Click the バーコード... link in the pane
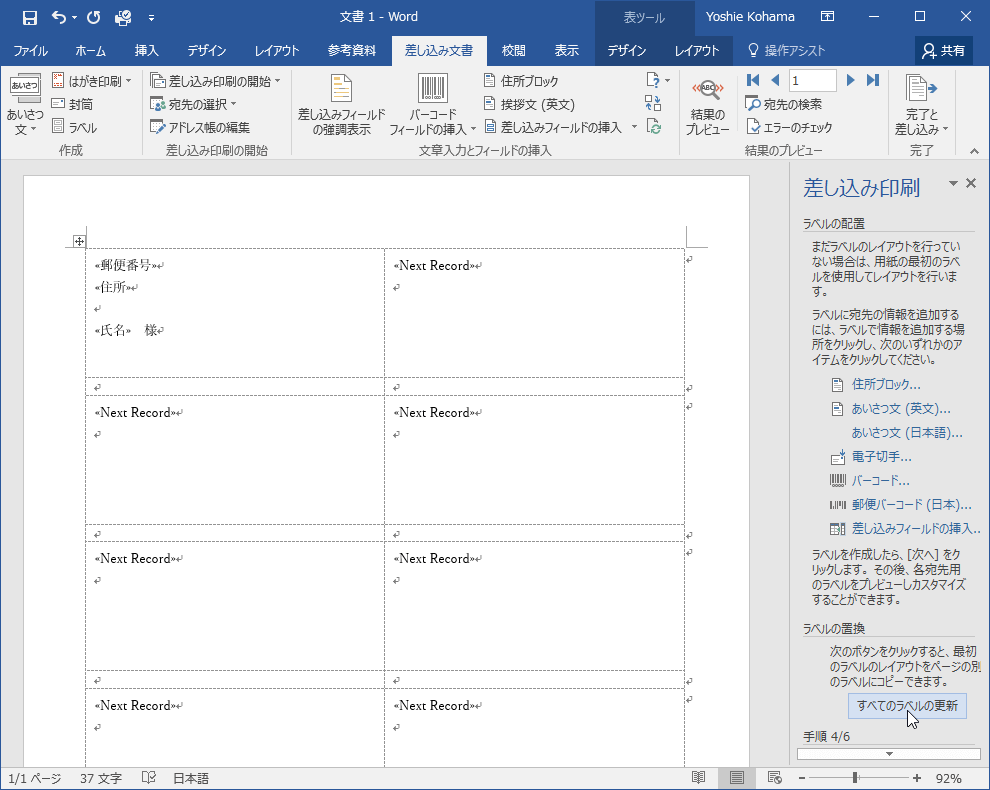 pos(880,481)
